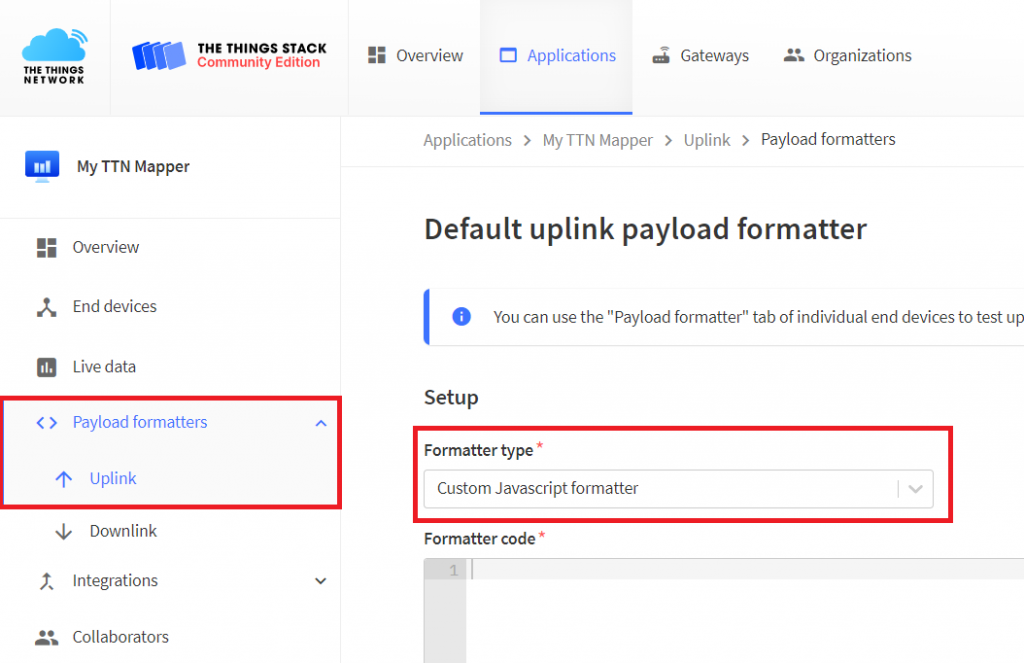The height and width of the screenshot is (663, 1024).
Task: Click the Collaborators people icon
Action: click(46, 637)
